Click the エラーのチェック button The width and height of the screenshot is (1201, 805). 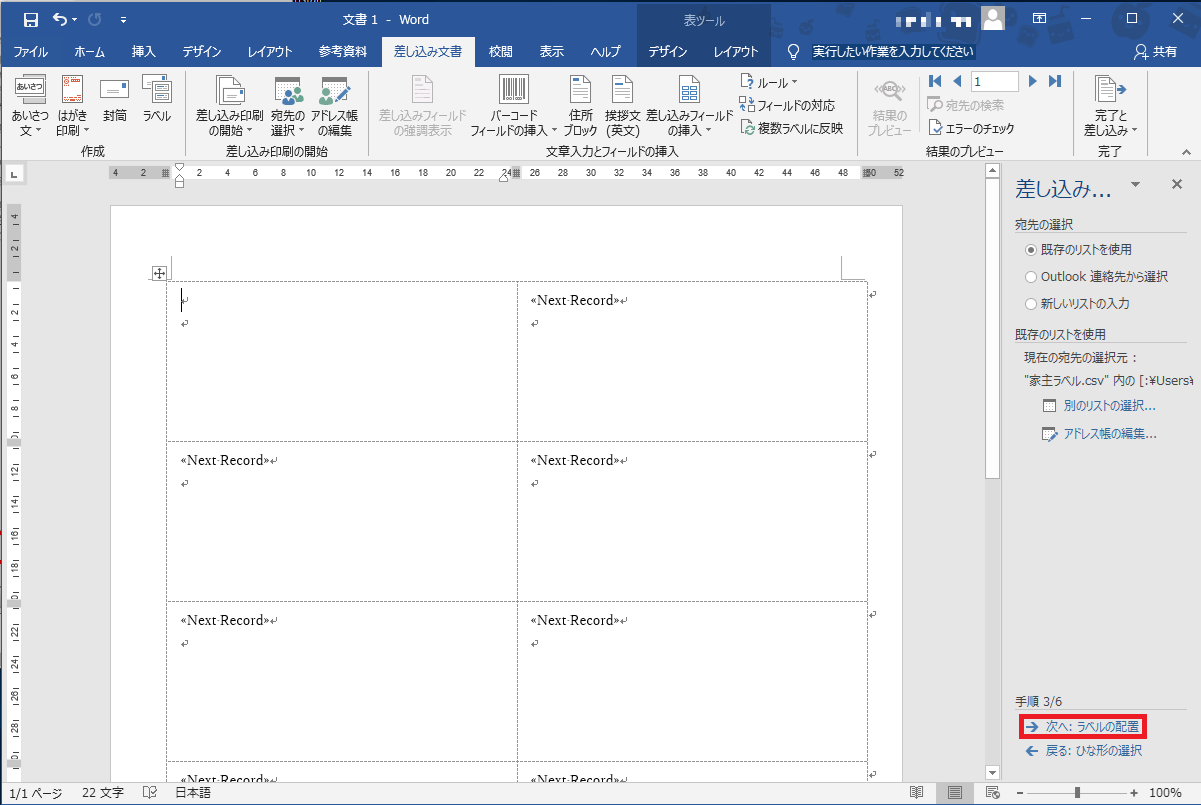point(971,128)
